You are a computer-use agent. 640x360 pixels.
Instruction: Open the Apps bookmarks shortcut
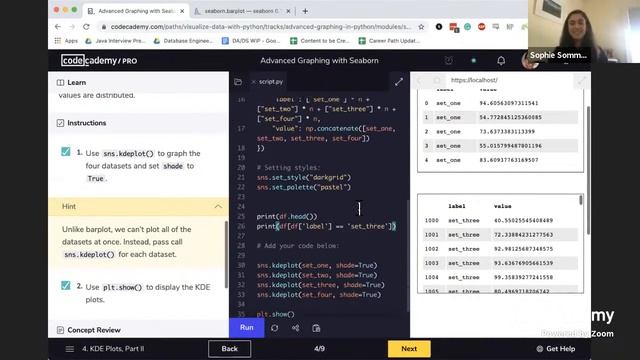pos(66,41)
